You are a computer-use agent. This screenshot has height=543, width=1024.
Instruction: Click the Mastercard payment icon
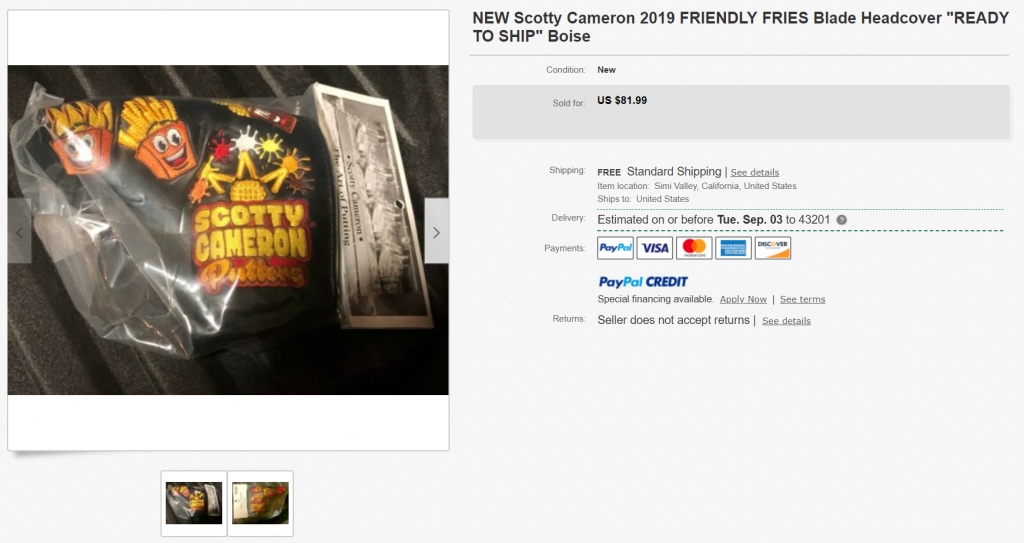[x=694, y=248]
